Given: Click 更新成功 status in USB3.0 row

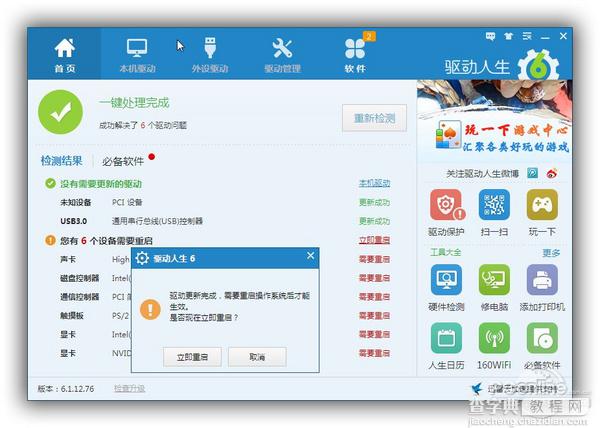Looking at the screenshot, I should pos(374,221).
